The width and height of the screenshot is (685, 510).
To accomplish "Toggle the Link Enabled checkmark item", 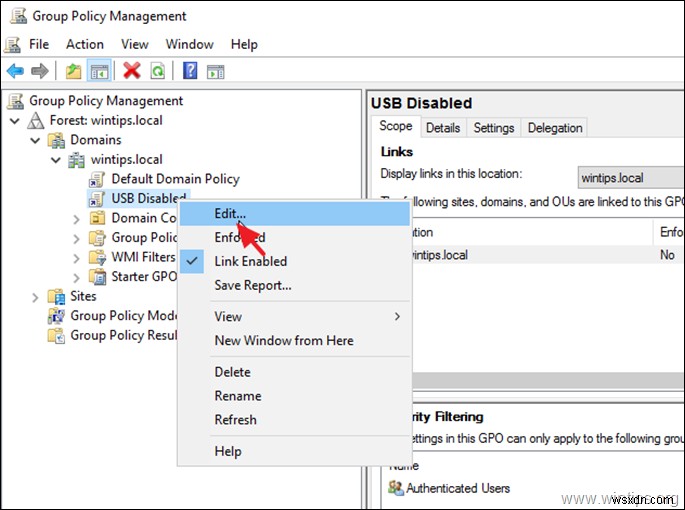I will click(295, 261).
